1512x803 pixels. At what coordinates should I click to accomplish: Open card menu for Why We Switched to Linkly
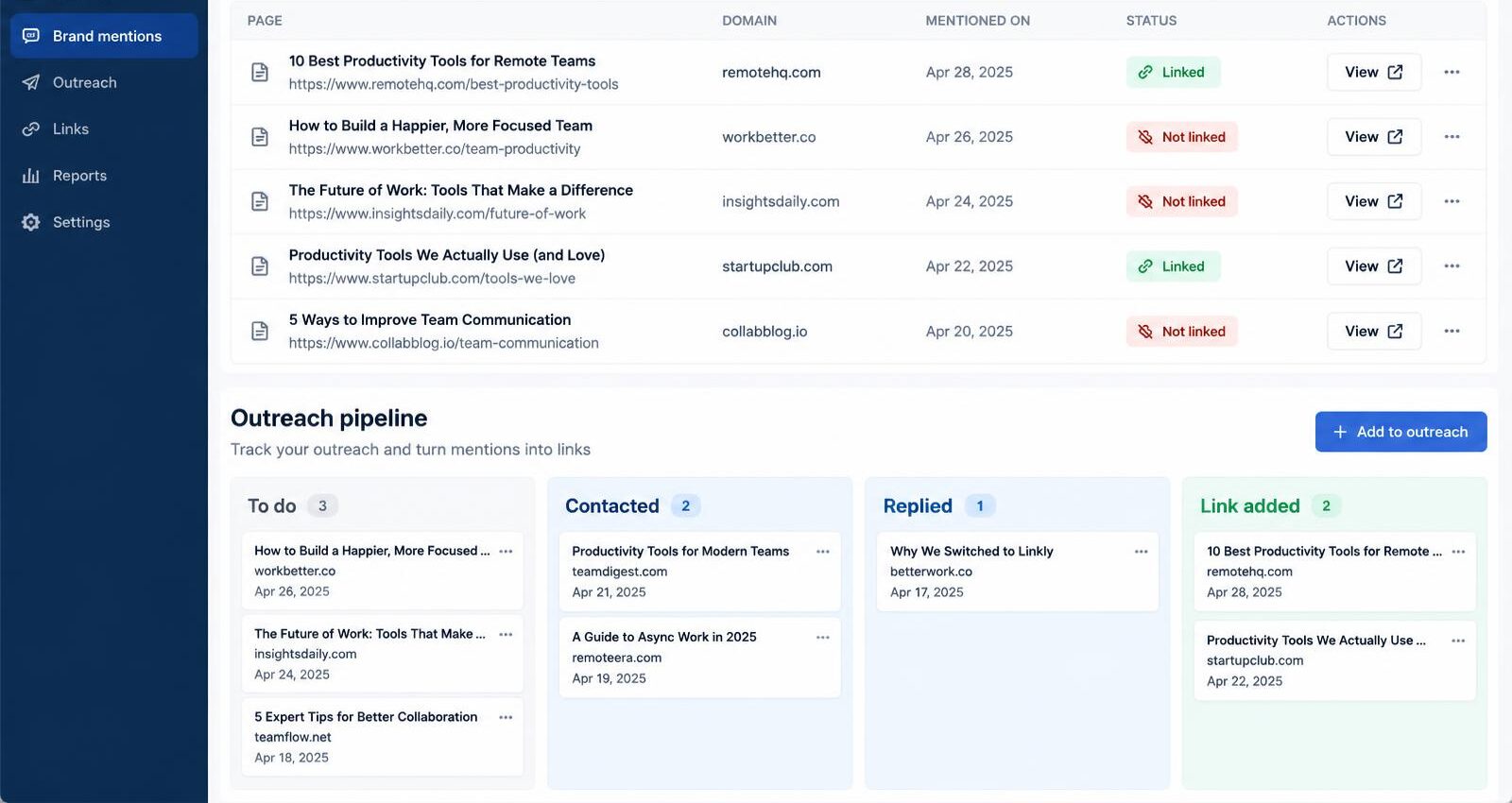(1141, 551)
